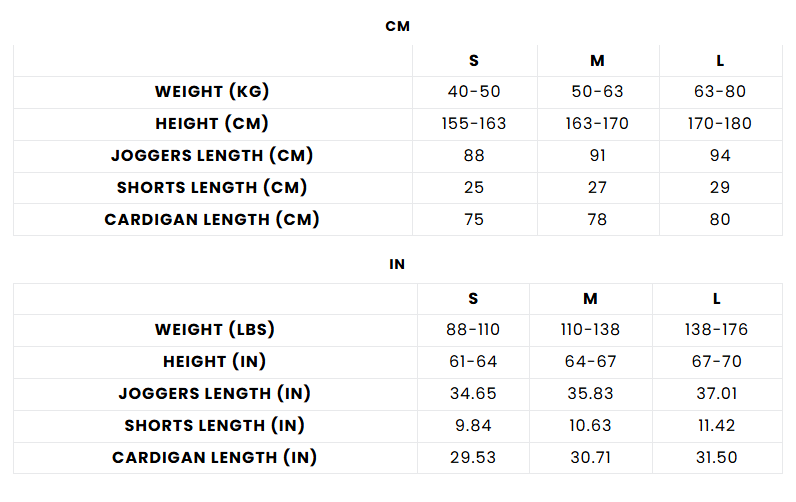The width and height of the screenshot is (796, 502).
Task: Click the CM heading above the first table
Action: point(397,27)
